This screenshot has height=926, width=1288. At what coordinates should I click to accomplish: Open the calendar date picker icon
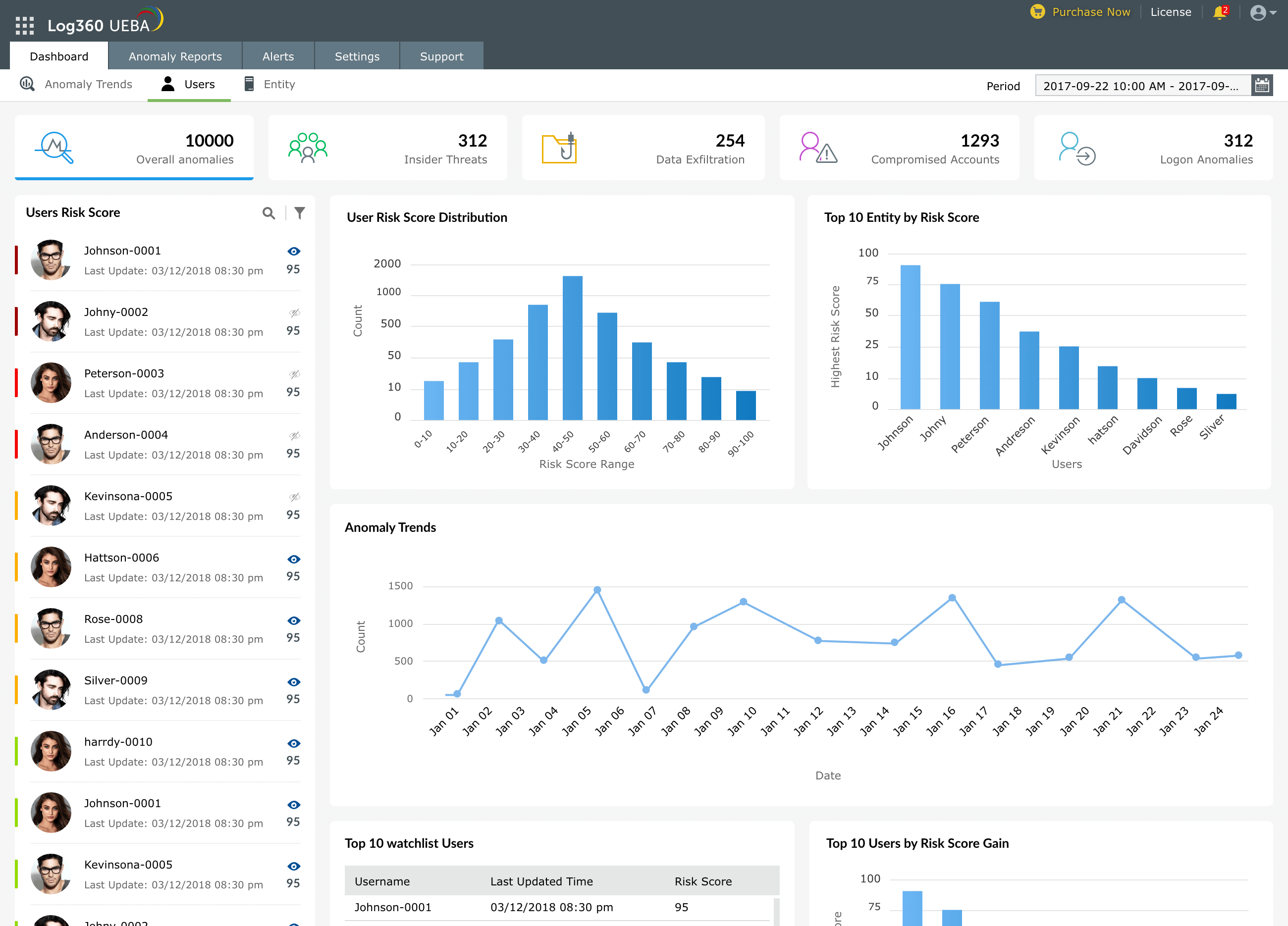tap(1262, 86)
